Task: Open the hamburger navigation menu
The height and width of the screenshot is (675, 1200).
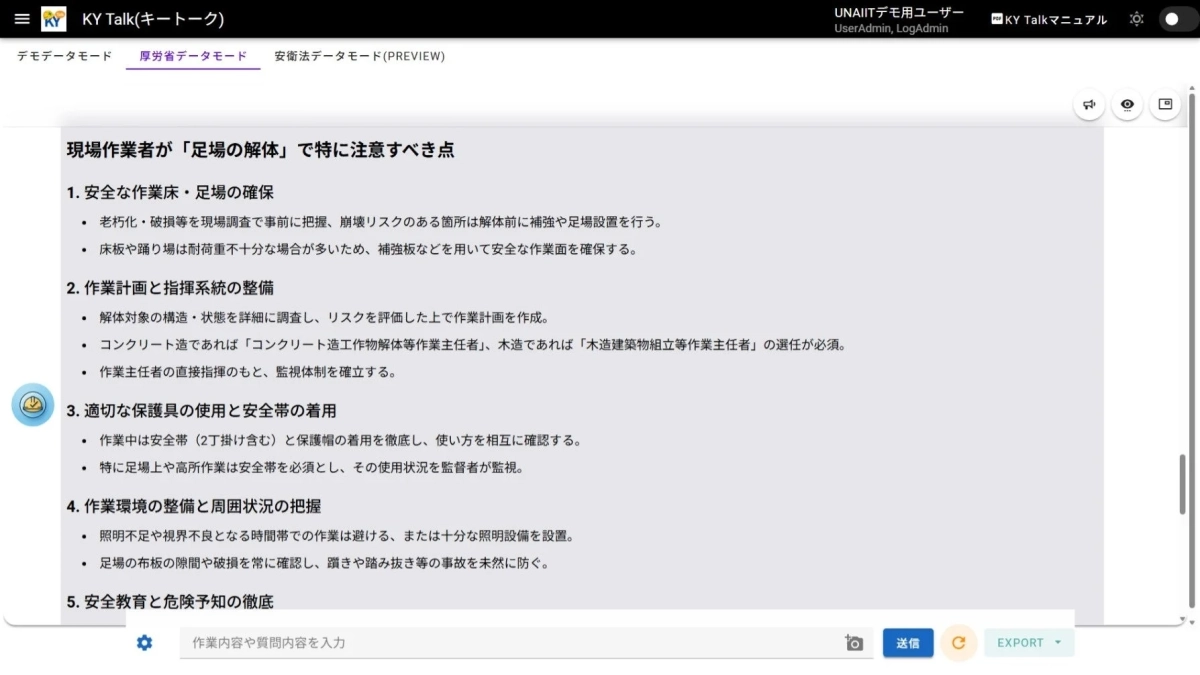Action: (22, 18)
